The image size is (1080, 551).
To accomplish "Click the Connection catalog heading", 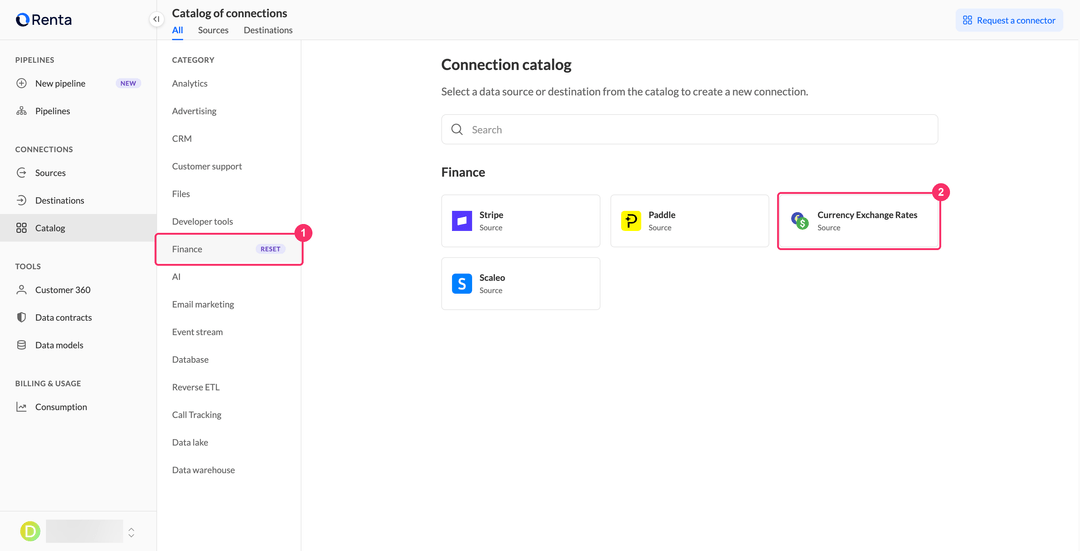I will 506,65.
